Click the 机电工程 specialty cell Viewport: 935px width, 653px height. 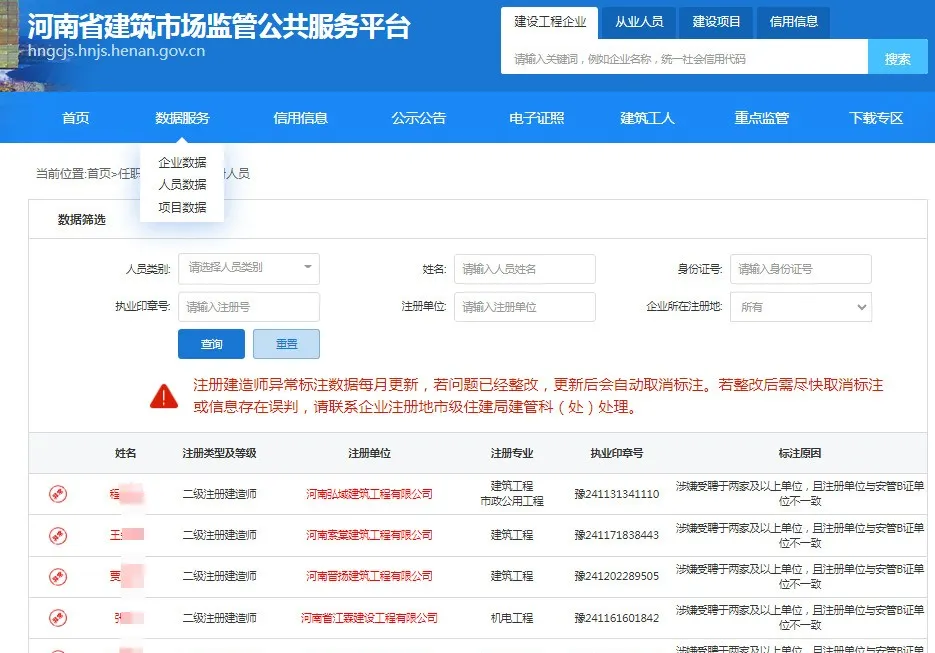[x=512, y=618]
